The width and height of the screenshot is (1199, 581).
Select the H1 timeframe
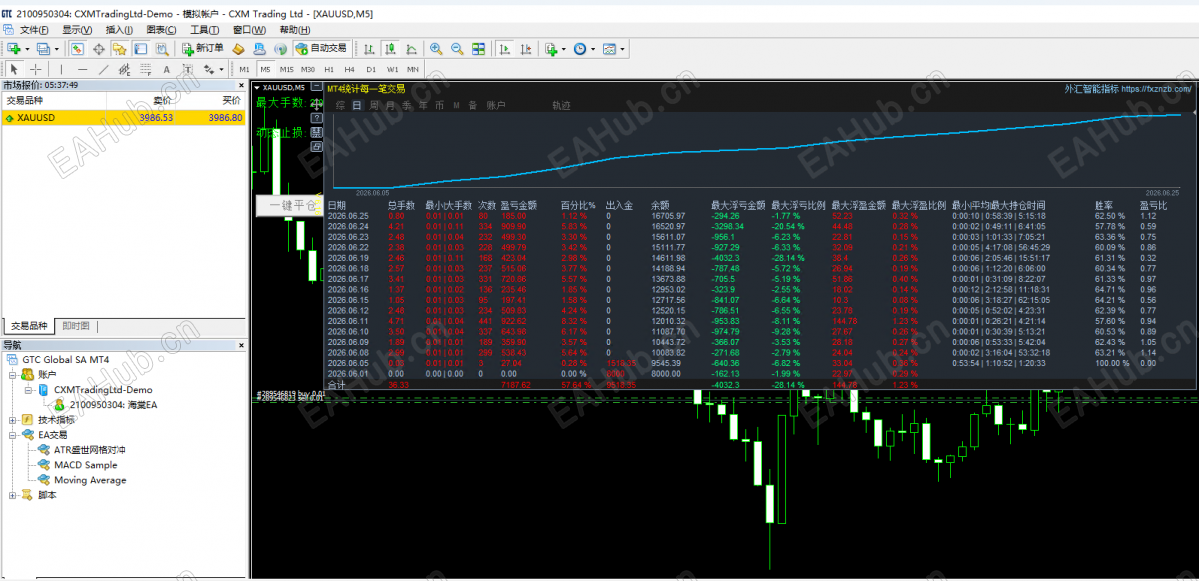pos(329,69)
